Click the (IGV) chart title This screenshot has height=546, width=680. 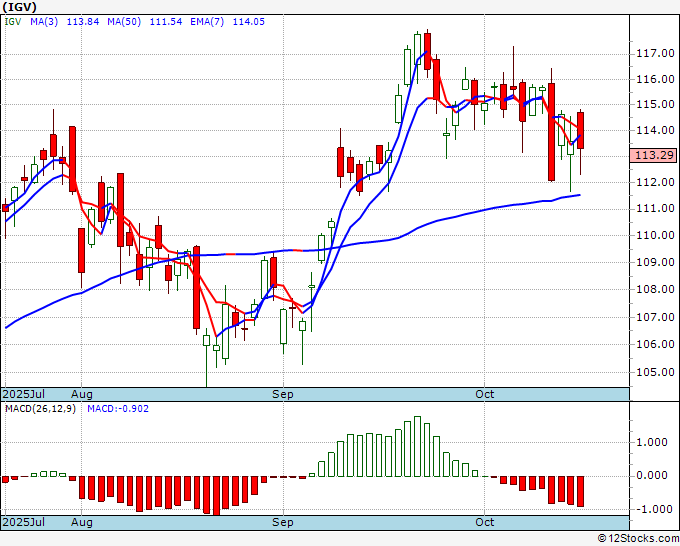pyautogui.click(x=20, y=7)
